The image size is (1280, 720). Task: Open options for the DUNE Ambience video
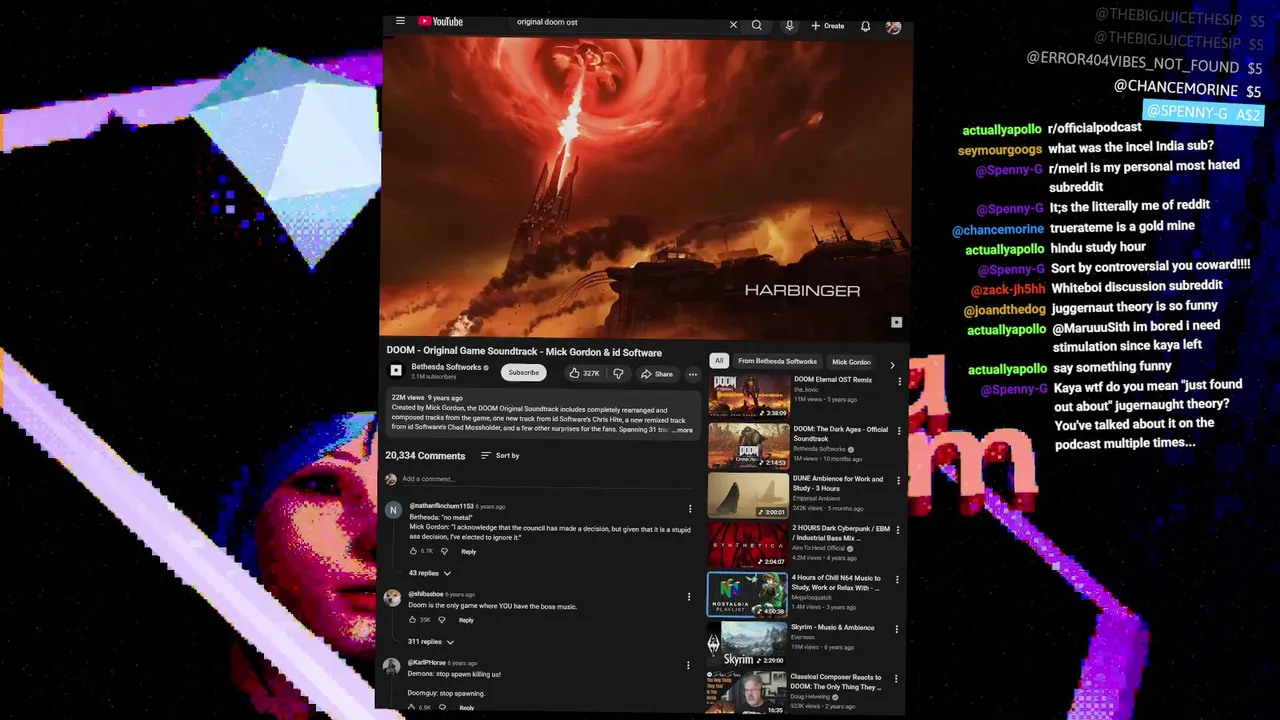pyautogui.click(x=897, y=481)
